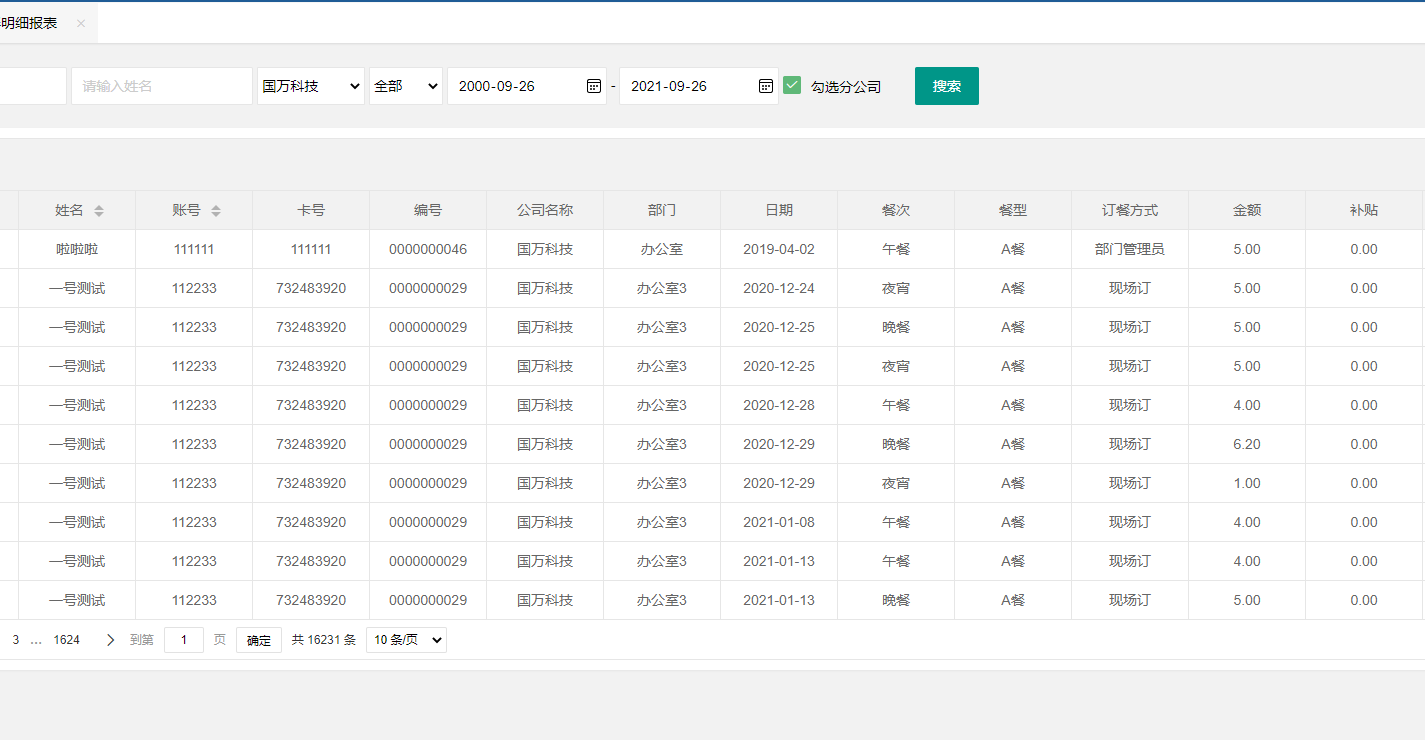Sort table by 姓名 column arrows

point(99,211)
